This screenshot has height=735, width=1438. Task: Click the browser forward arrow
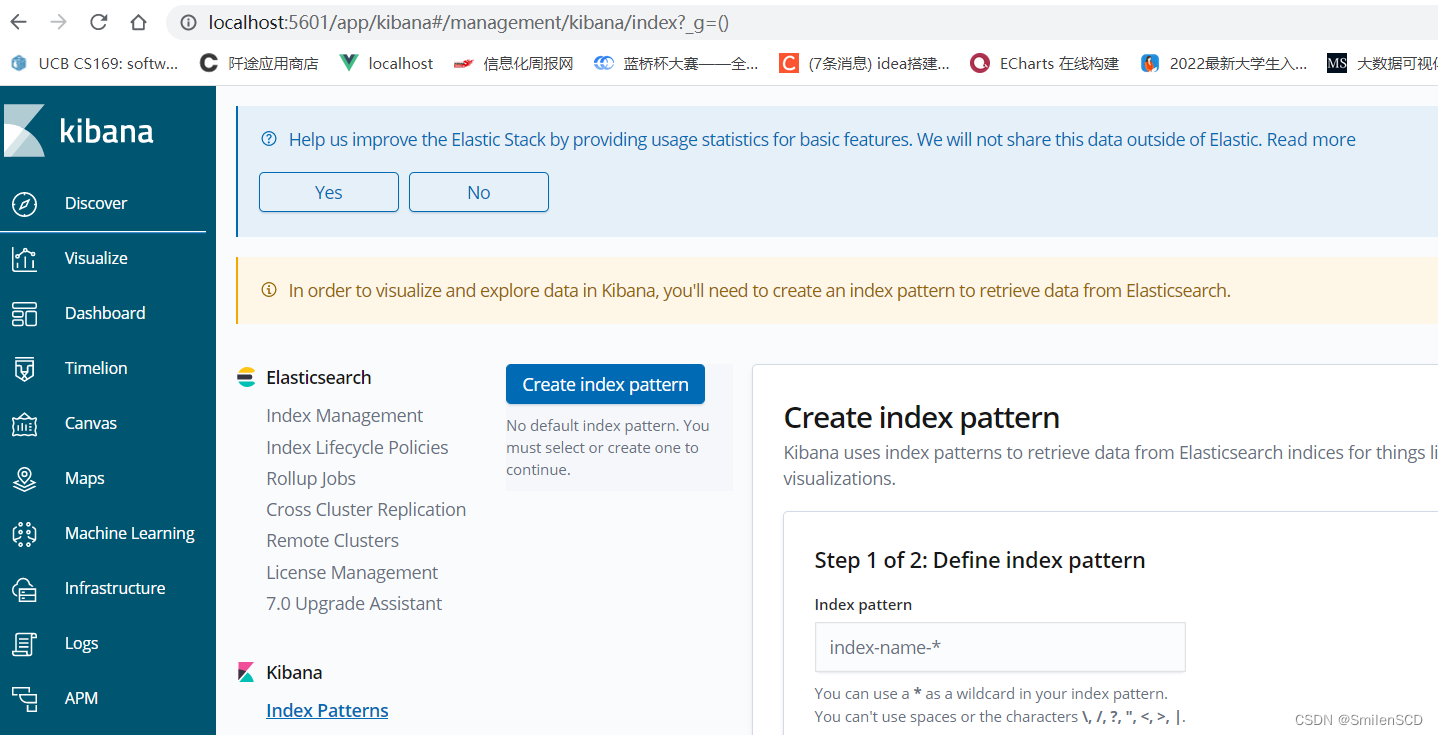click(59, 21)
